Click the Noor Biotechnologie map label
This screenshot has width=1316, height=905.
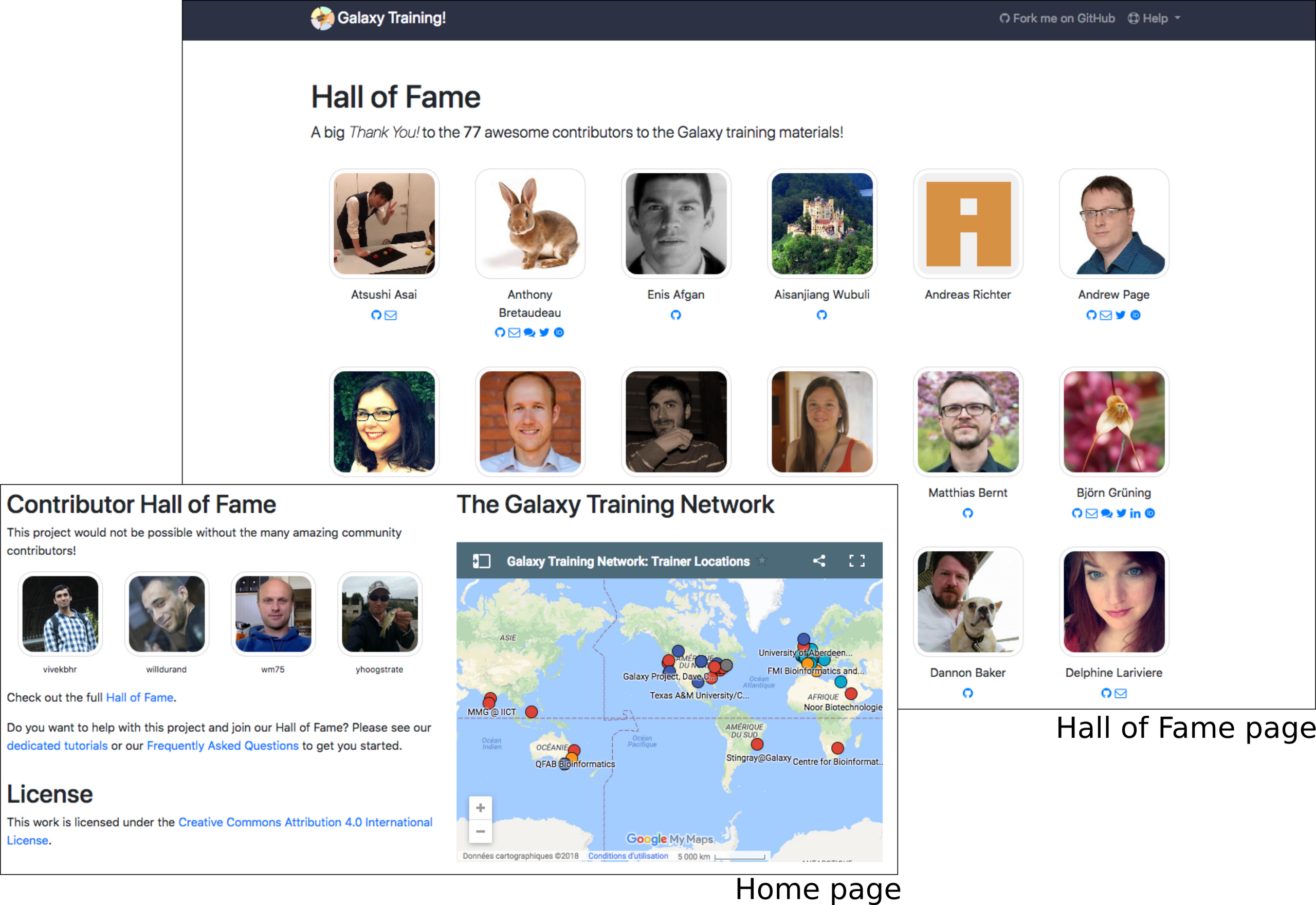(843, 707)
